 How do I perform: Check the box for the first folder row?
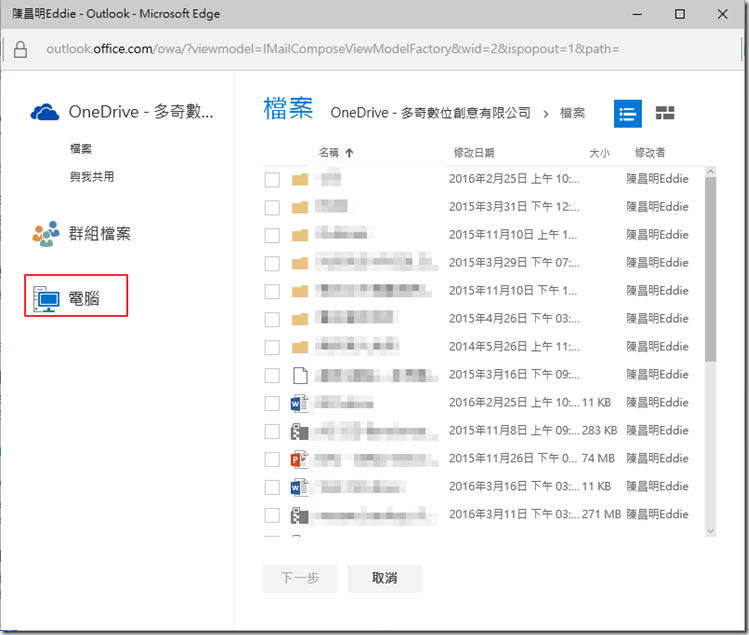pyautogui.click(x=272, y=180)
